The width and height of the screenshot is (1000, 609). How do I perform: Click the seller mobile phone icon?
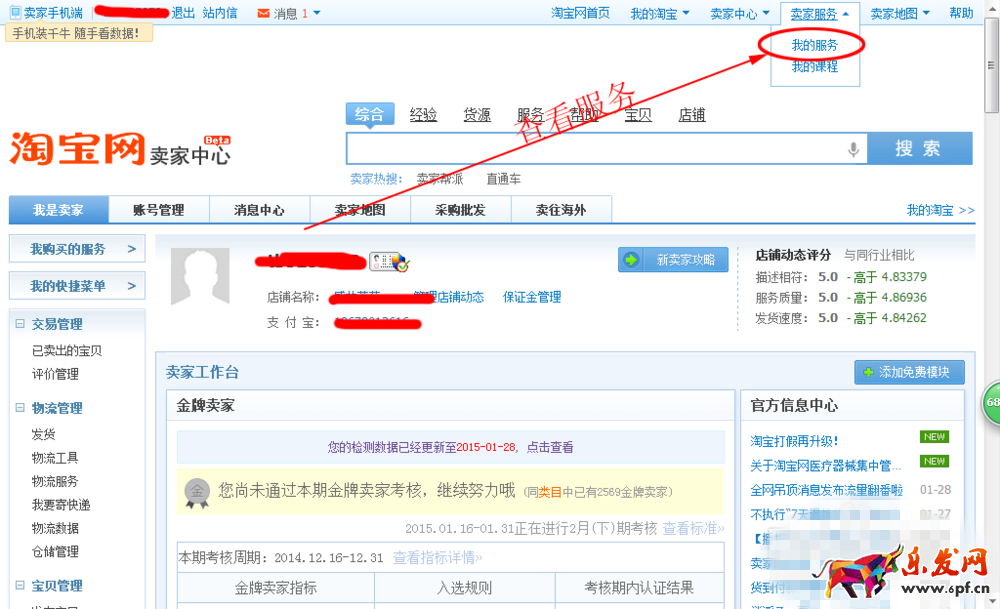pos(15,12)
